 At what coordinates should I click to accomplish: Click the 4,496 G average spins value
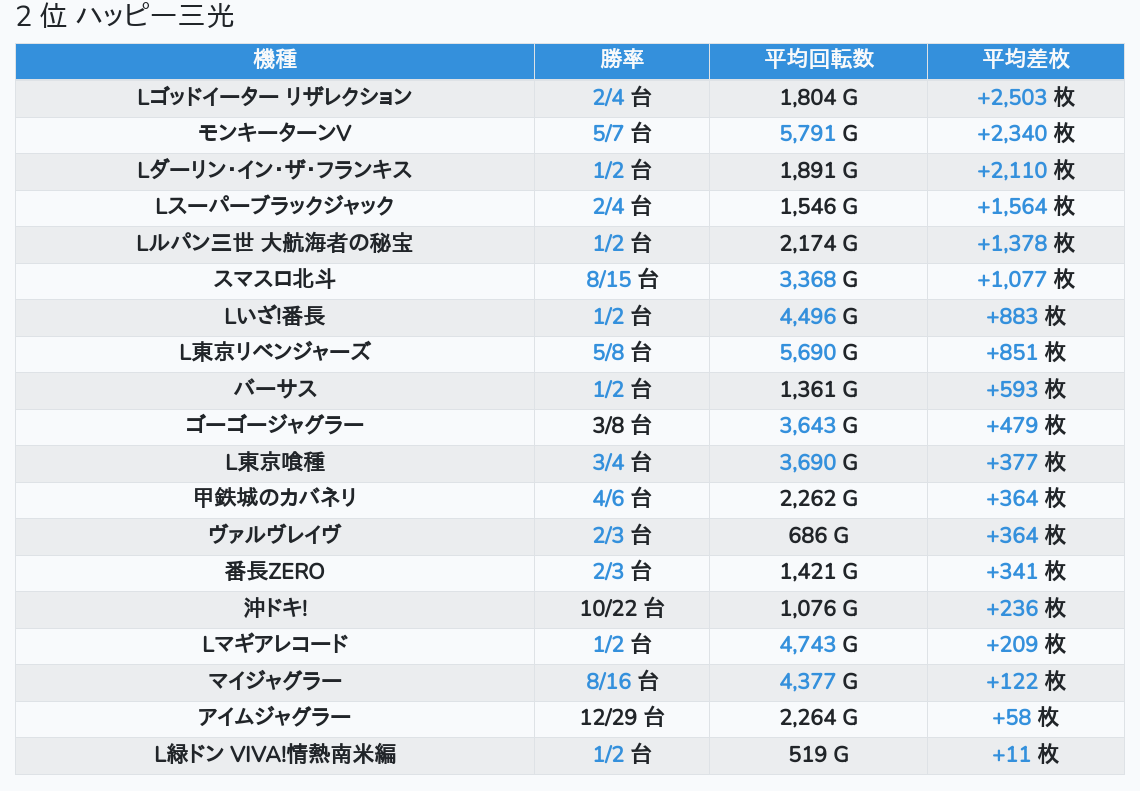coord(819,316)
